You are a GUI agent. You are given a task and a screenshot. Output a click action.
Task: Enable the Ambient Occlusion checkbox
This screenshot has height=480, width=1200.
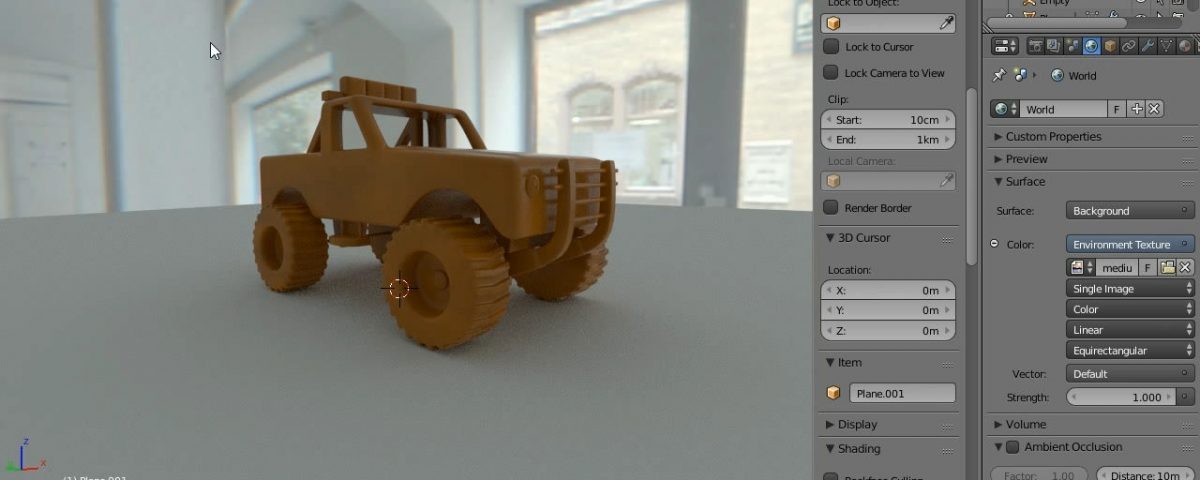click(1012, 447)
